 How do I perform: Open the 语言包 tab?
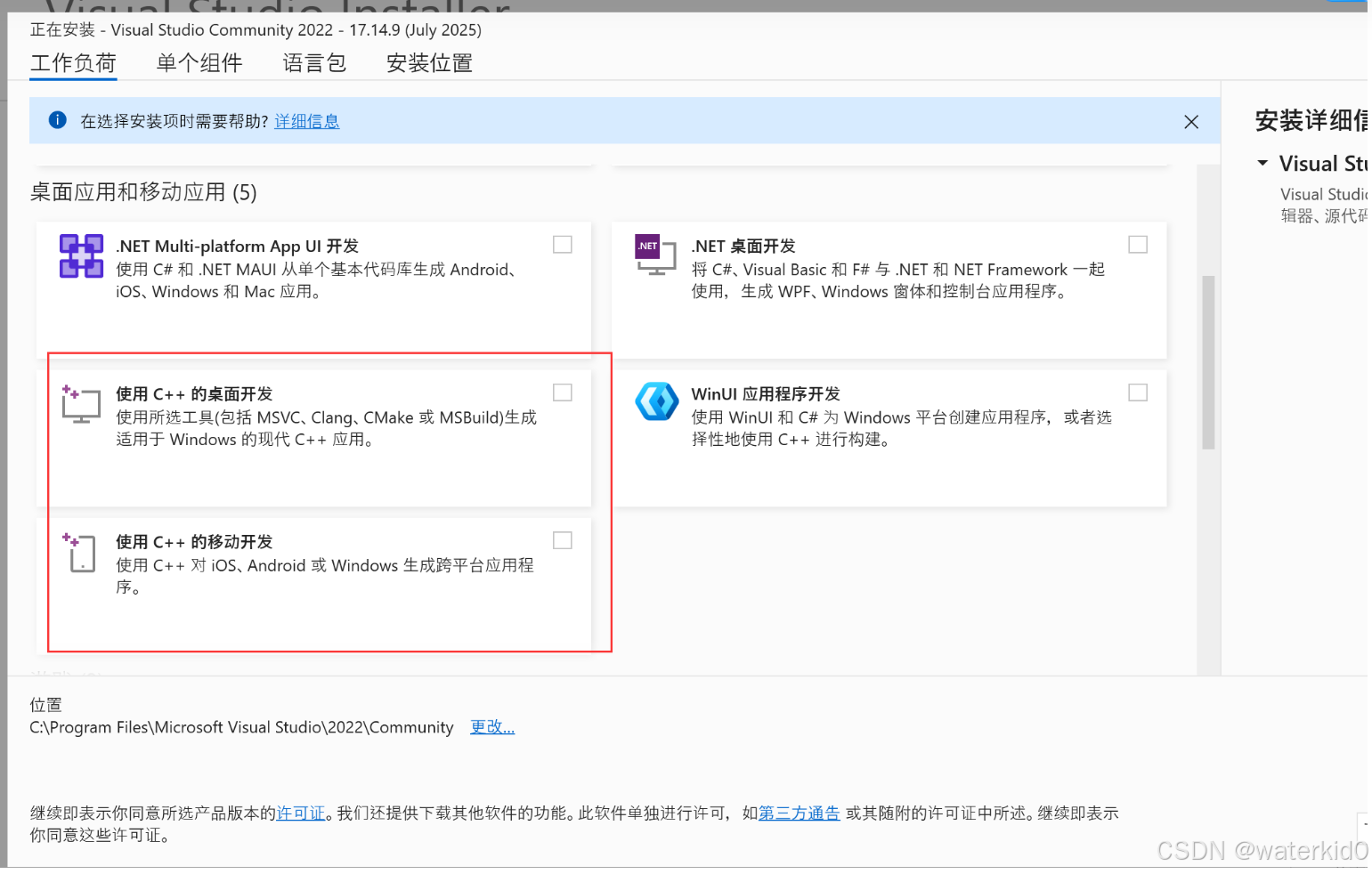coord(314,63)
